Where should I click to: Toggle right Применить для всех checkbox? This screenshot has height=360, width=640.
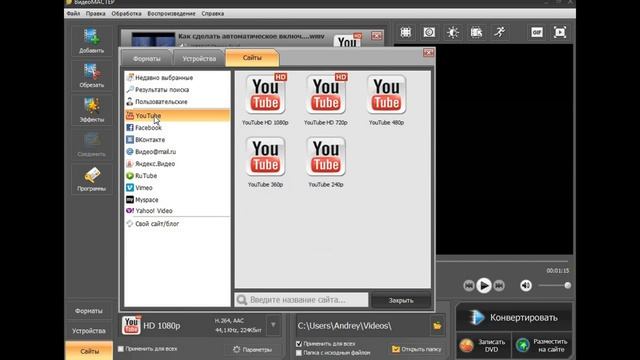299,344
